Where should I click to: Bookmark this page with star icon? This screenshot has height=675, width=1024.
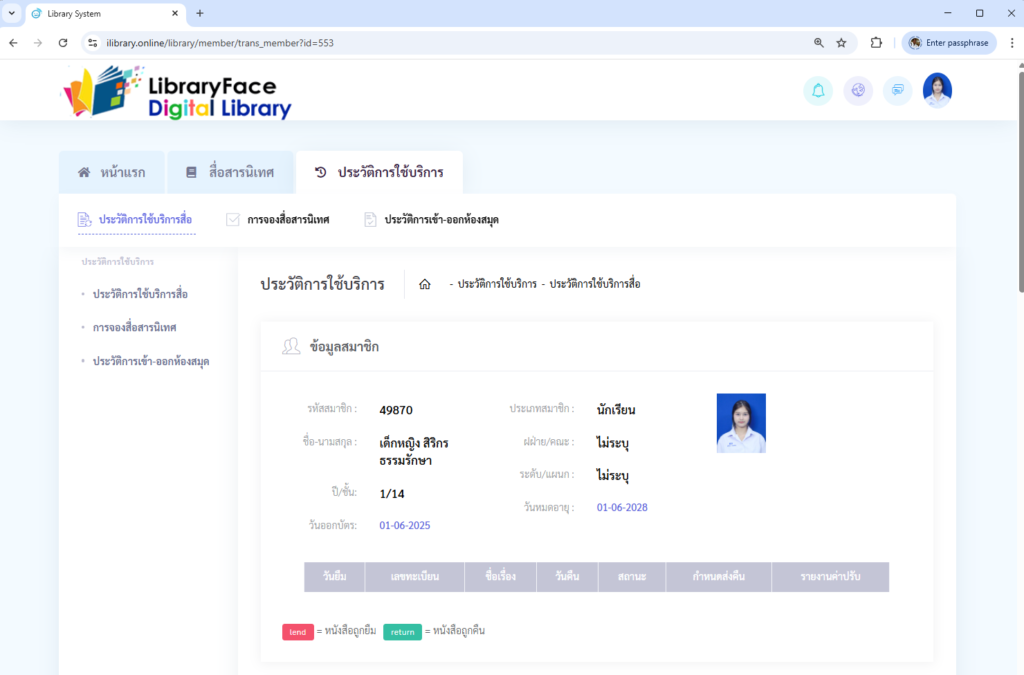(x=841, y=43)
